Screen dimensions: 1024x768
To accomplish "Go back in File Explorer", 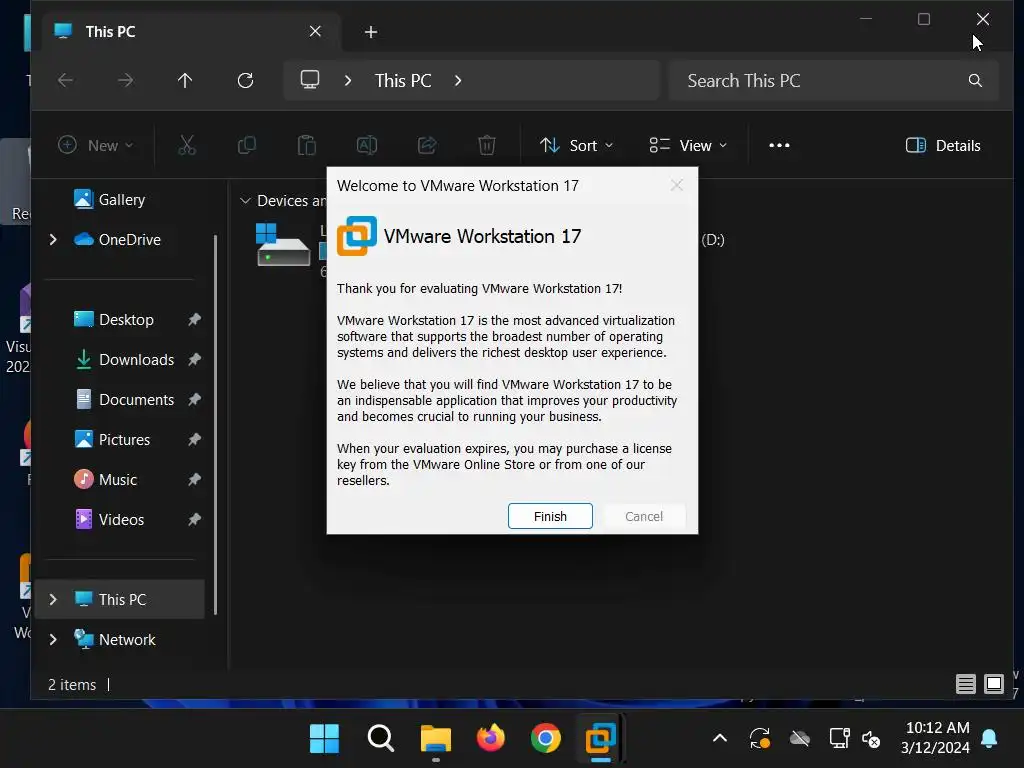I will 65,80.
